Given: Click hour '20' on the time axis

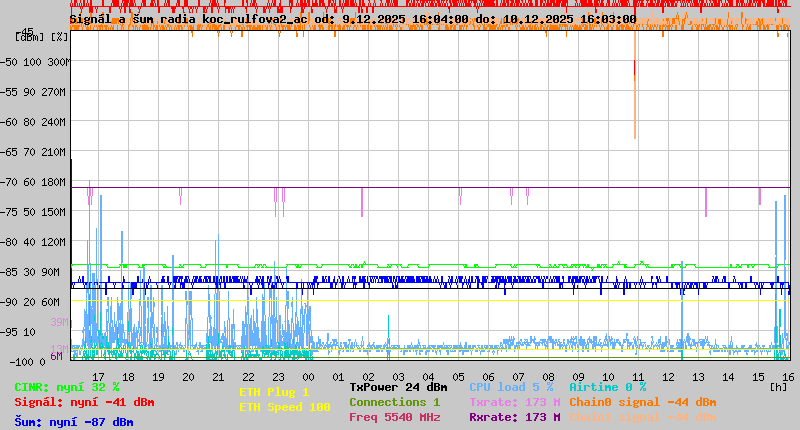Looking at the screenshot, I should (x=188, y=377).
